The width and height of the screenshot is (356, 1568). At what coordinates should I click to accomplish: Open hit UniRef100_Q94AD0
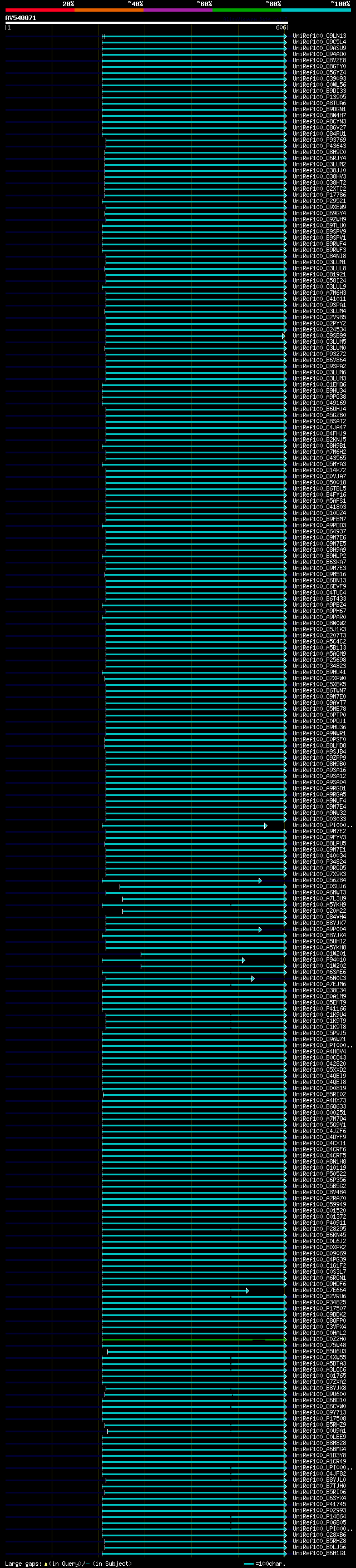[x=319, y=54]
